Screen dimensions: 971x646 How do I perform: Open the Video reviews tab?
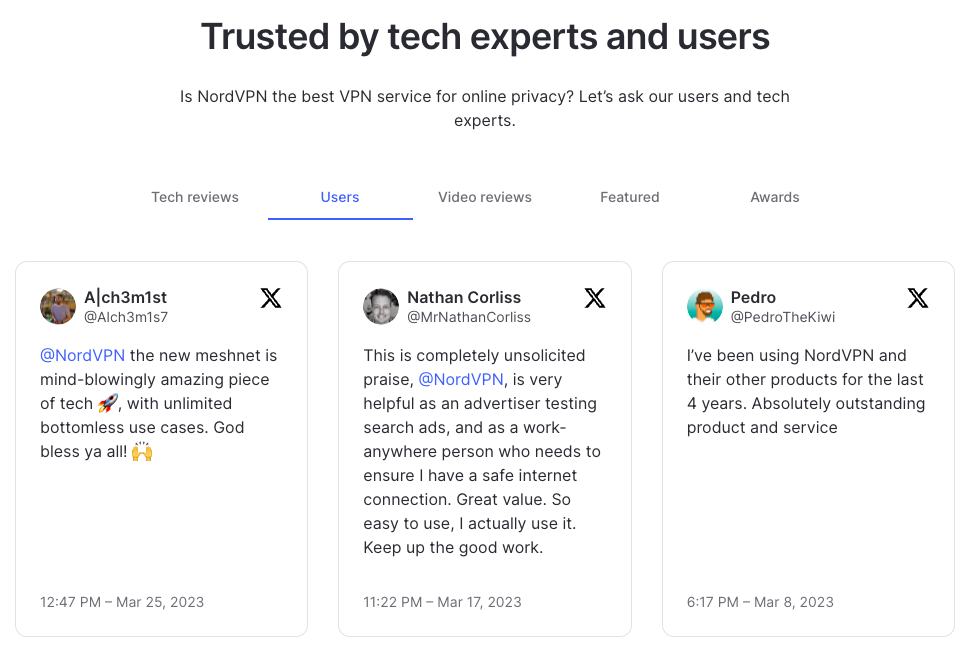[485, 197]
